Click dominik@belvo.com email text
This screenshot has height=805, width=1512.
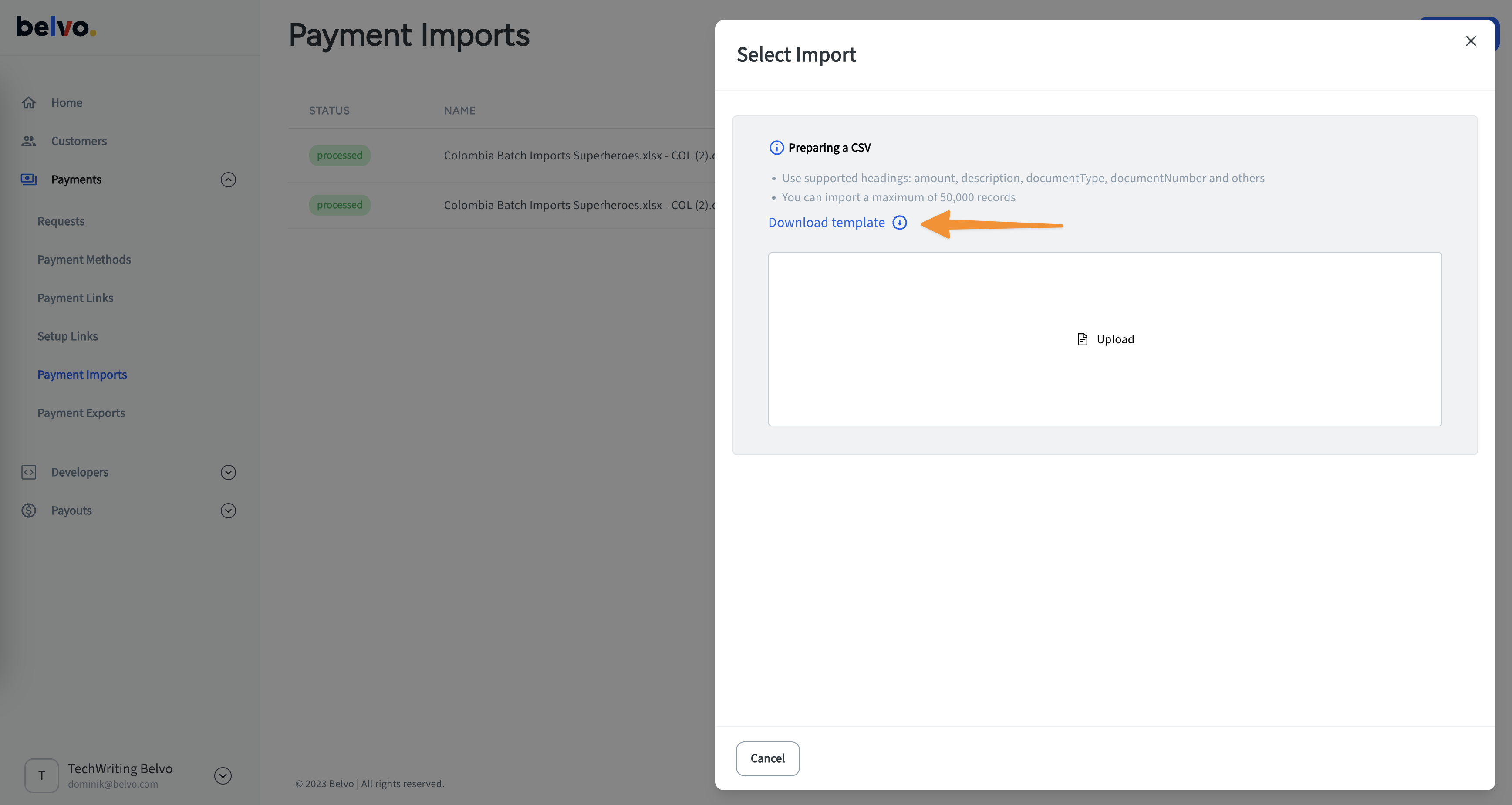point(113,784)
